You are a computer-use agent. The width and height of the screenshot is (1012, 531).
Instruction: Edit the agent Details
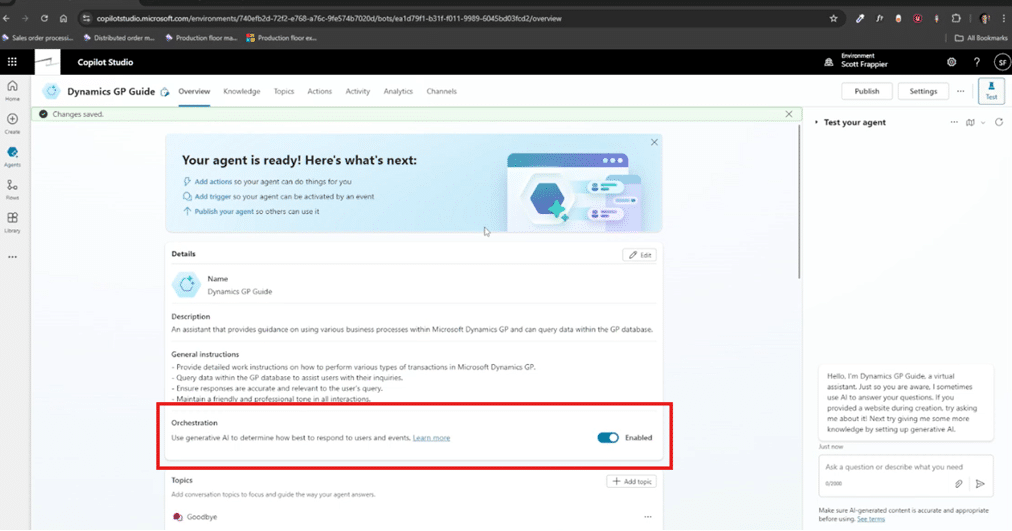click(640, 255)
